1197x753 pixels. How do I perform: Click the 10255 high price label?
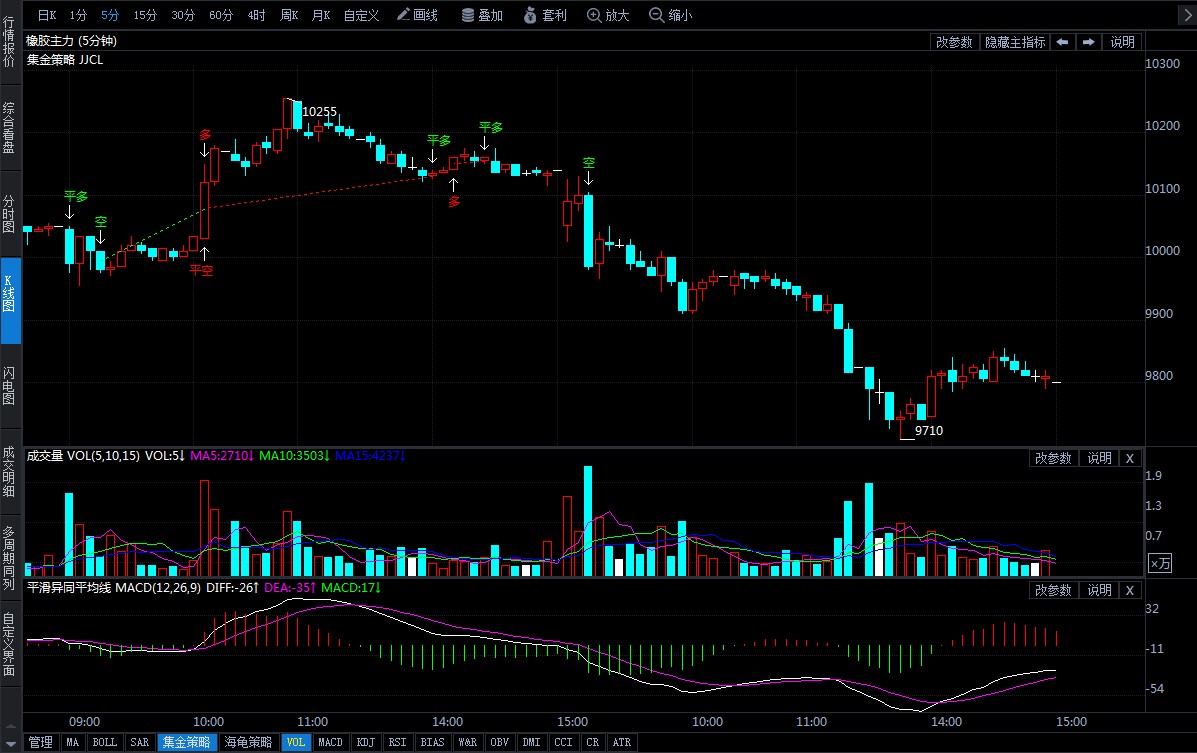click(319, 111)
